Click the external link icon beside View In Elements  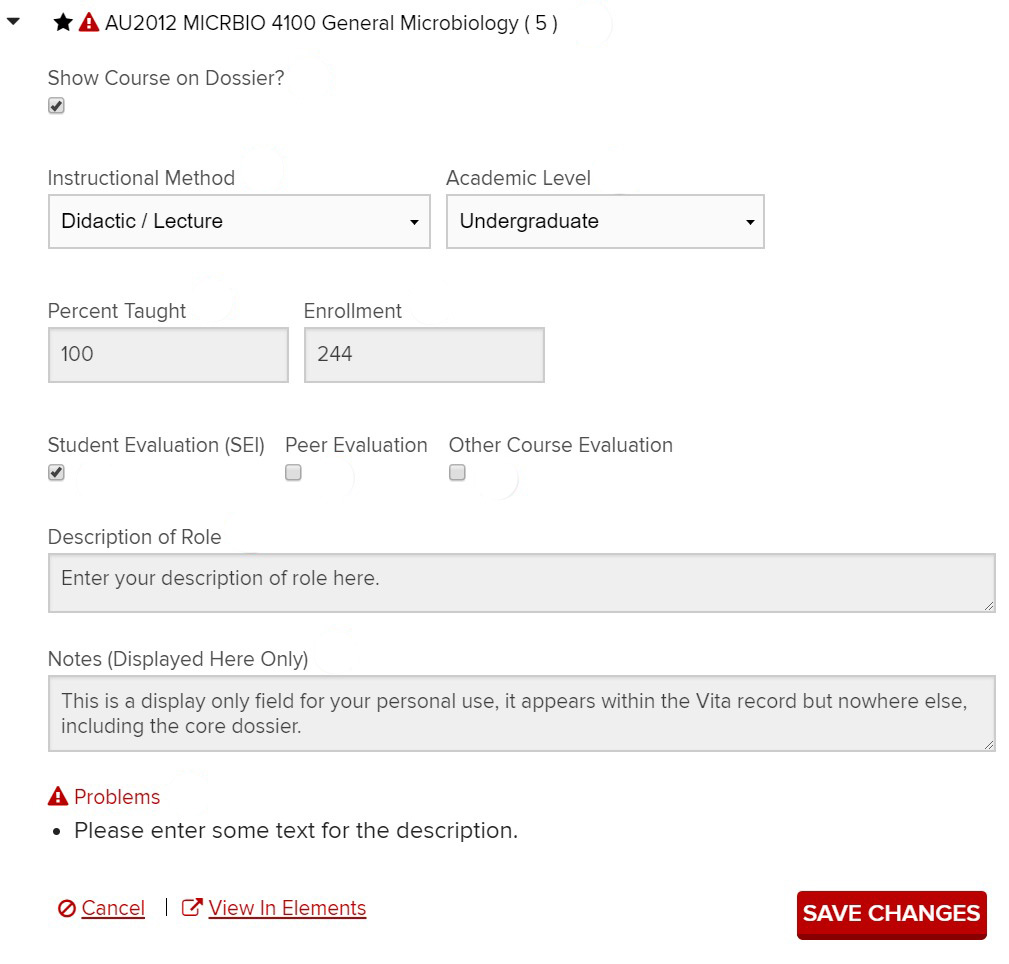(x=189, y=907)
